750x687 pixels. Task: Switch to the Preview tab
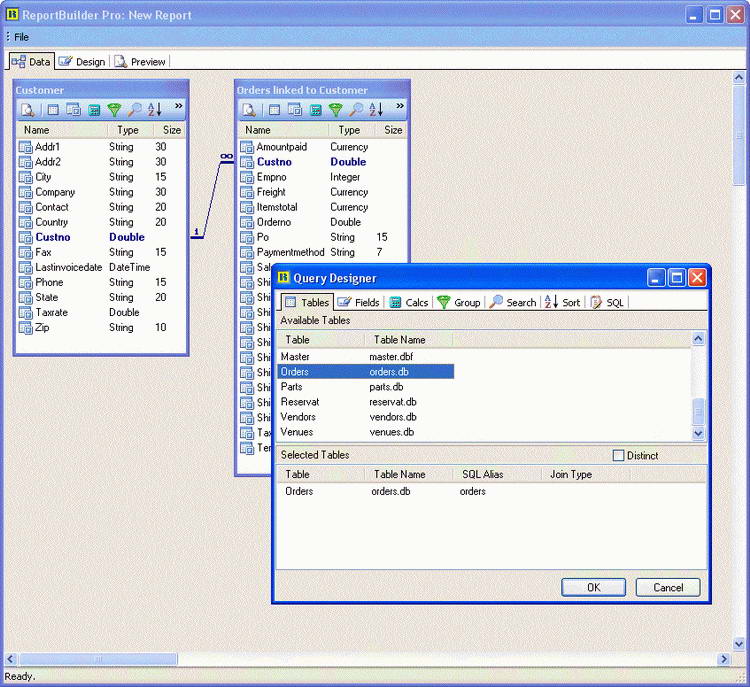click(140, 62)
